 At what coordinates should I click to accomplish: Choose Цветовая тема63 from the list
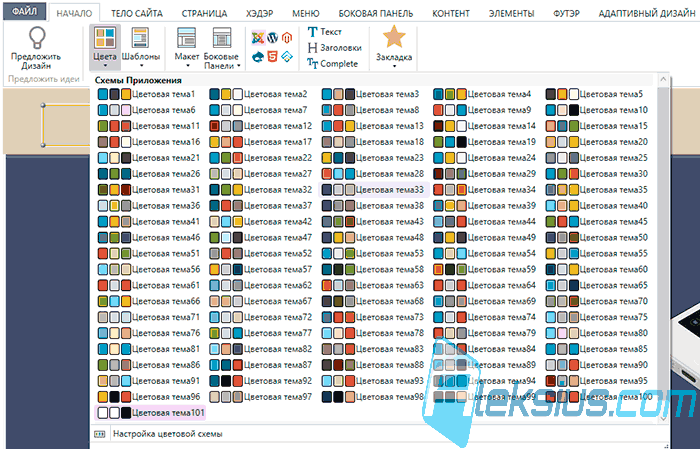[x=373, y=285]
